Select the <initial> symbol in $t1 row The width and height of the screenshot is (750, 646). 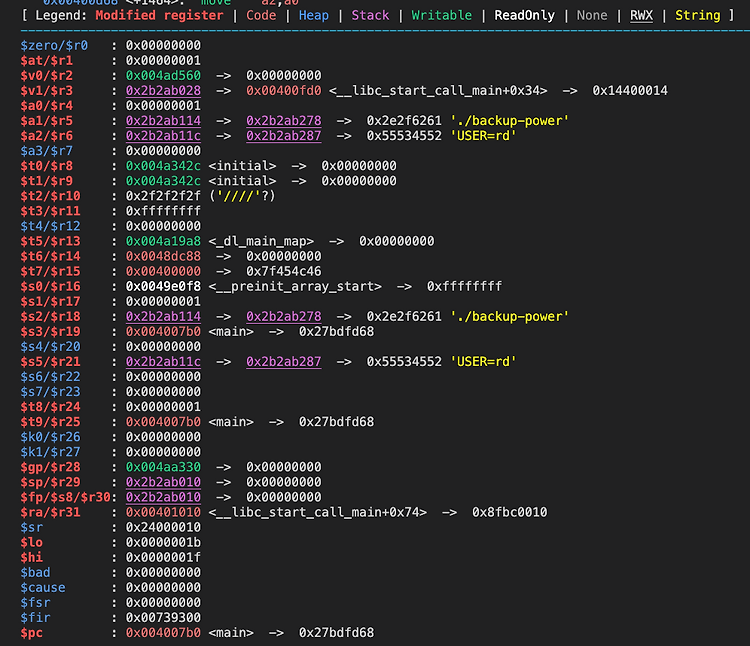pos(242,181)
